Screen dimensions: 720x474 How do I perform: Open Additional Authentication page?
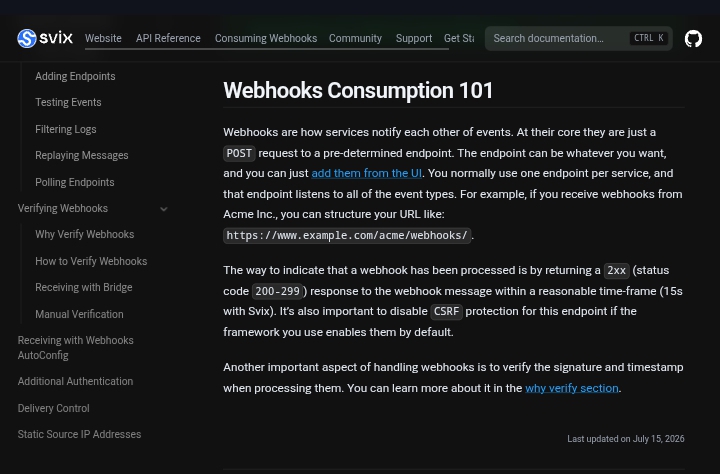(x=75, y=382)
